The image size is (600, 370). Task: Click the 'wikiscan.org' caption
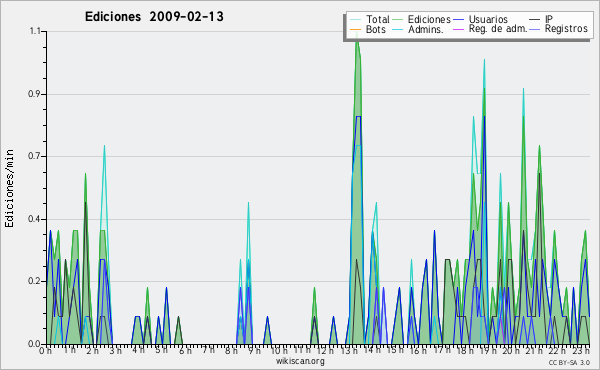tap(300, 361)
